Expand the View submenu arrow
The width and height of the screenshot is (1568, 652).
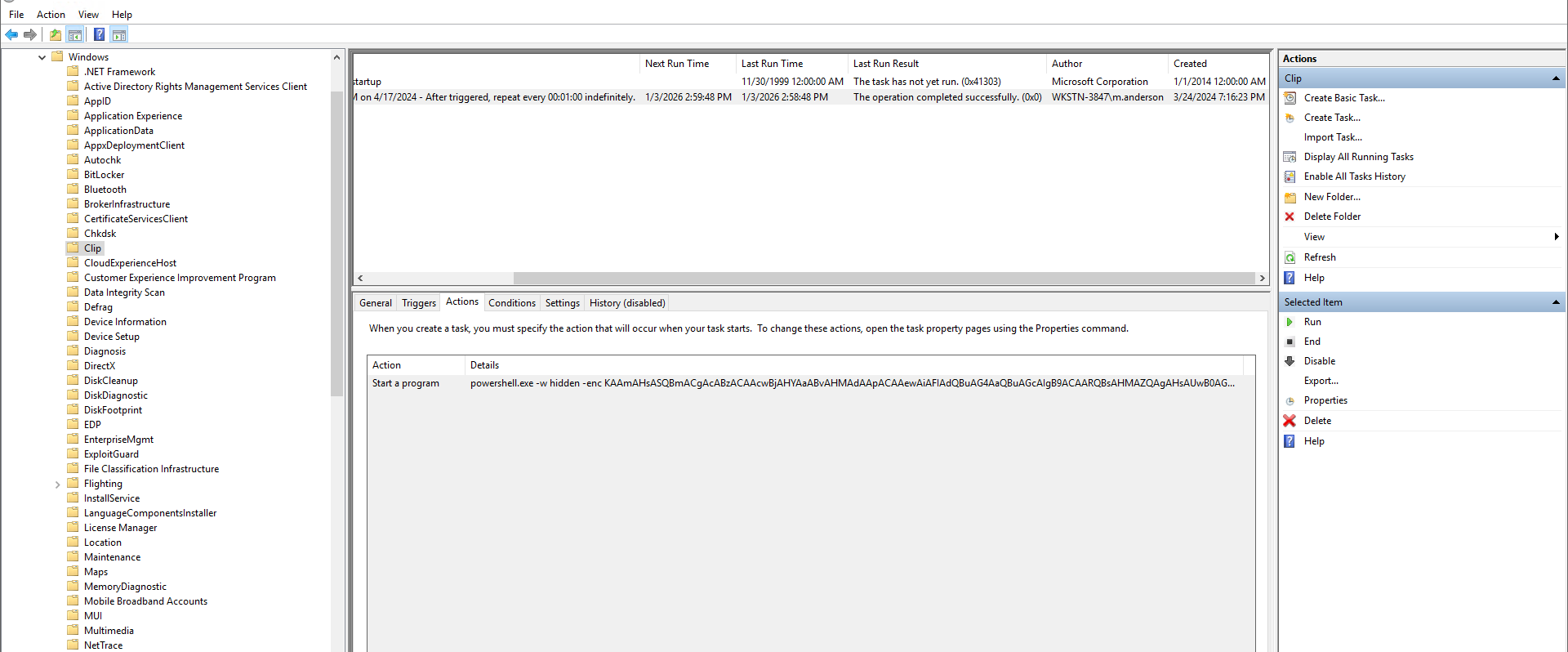click(1556, 237)
